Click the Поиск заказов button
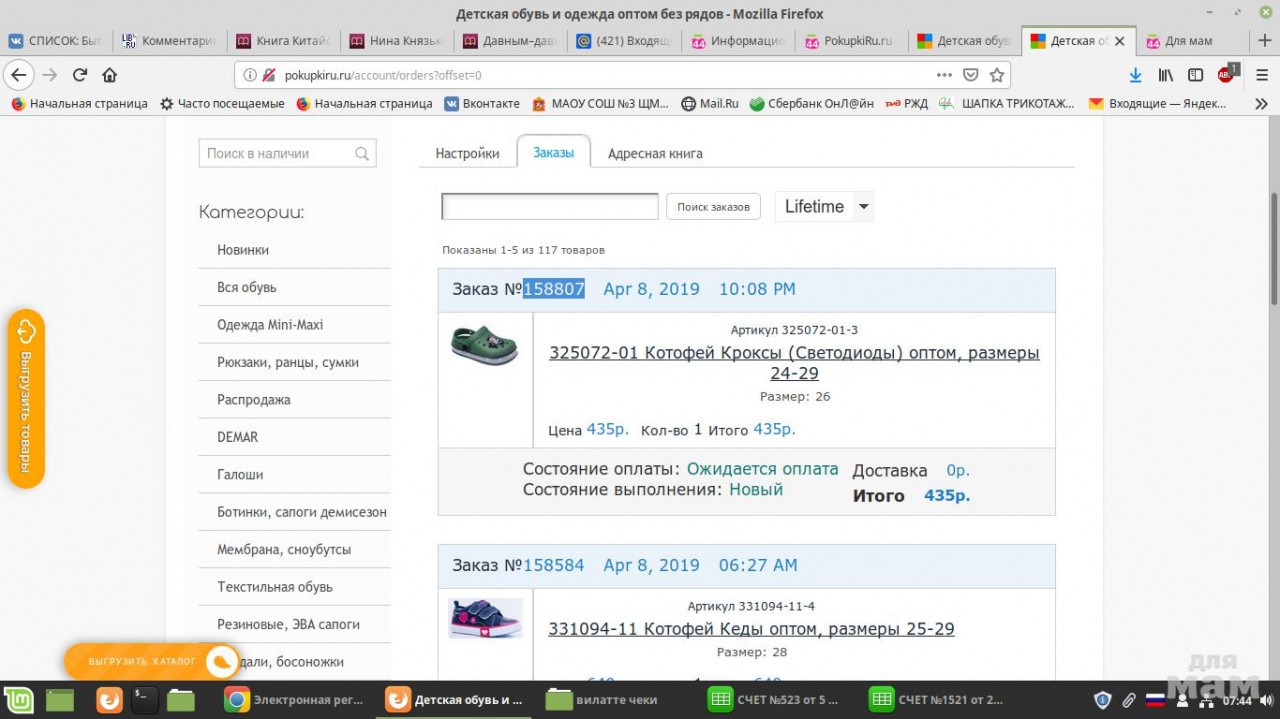This screenshot has width=1280, height=719. 713,207
